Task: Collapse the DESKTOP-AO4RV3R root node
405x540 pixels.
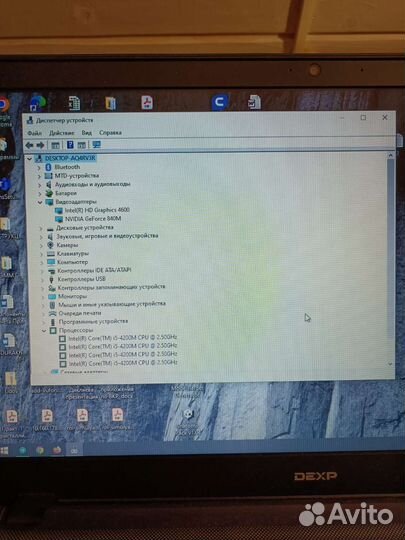Action: tap(30, 159)
